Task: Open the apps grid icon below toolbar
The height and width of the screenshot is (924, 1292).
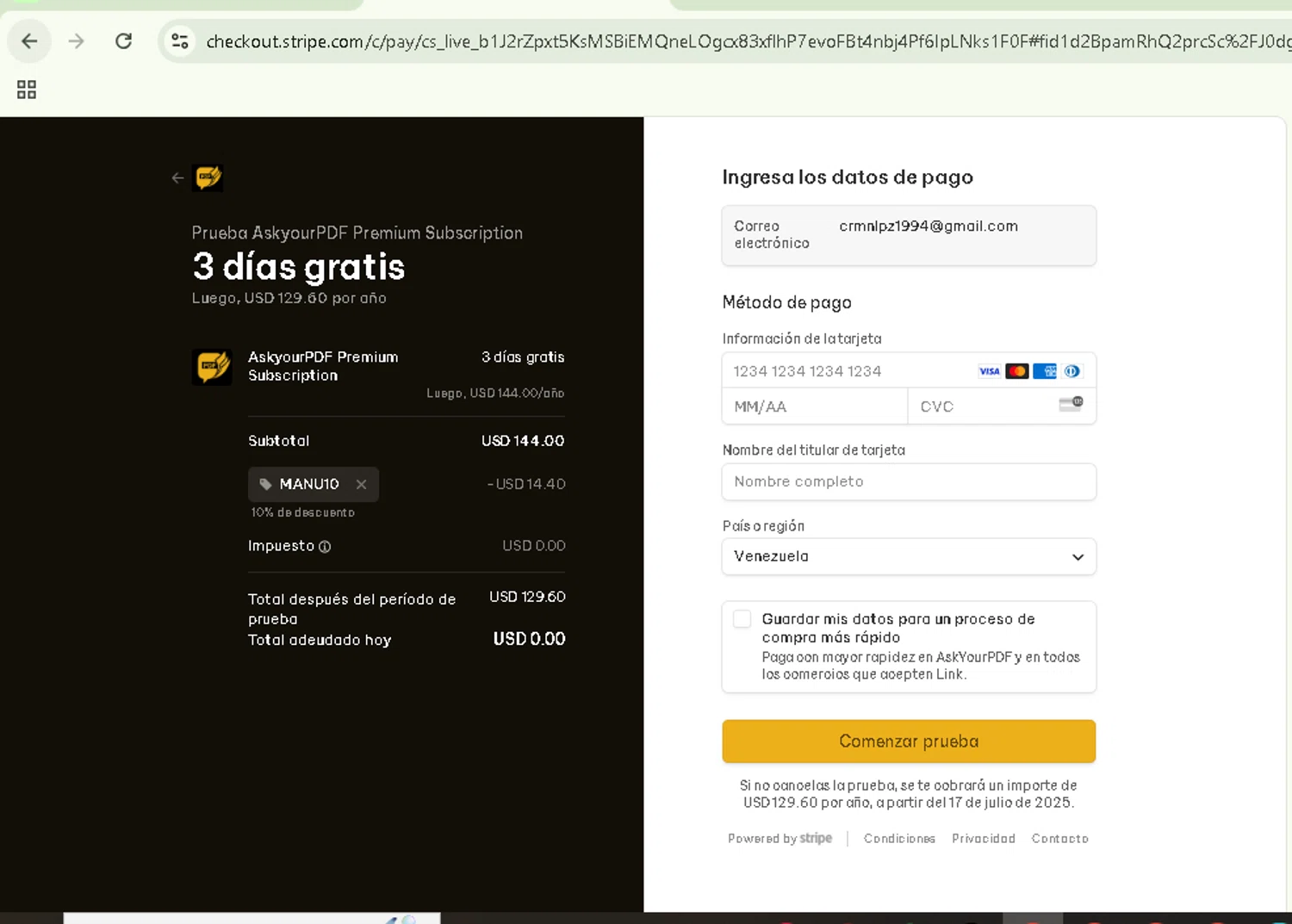Action: coord(27,90)
